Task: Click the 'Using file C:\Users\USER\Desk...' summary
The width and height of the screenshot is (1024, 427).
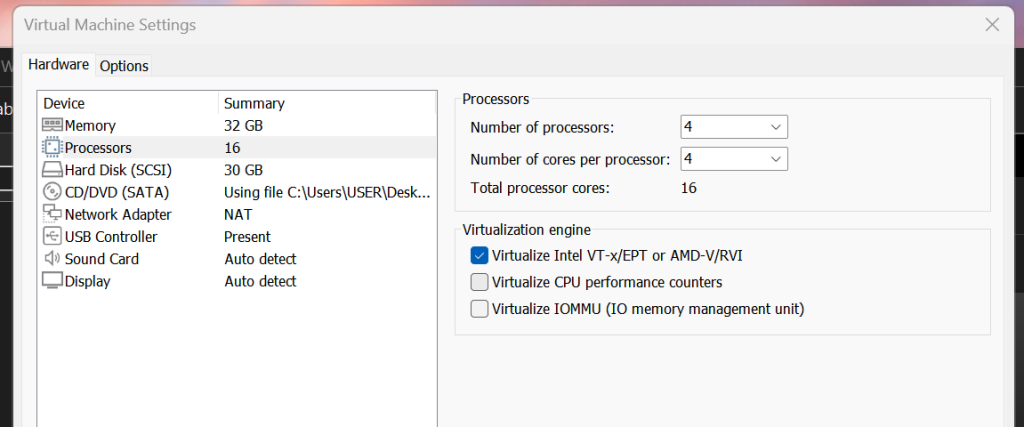Action: click(x=327, y=193)
